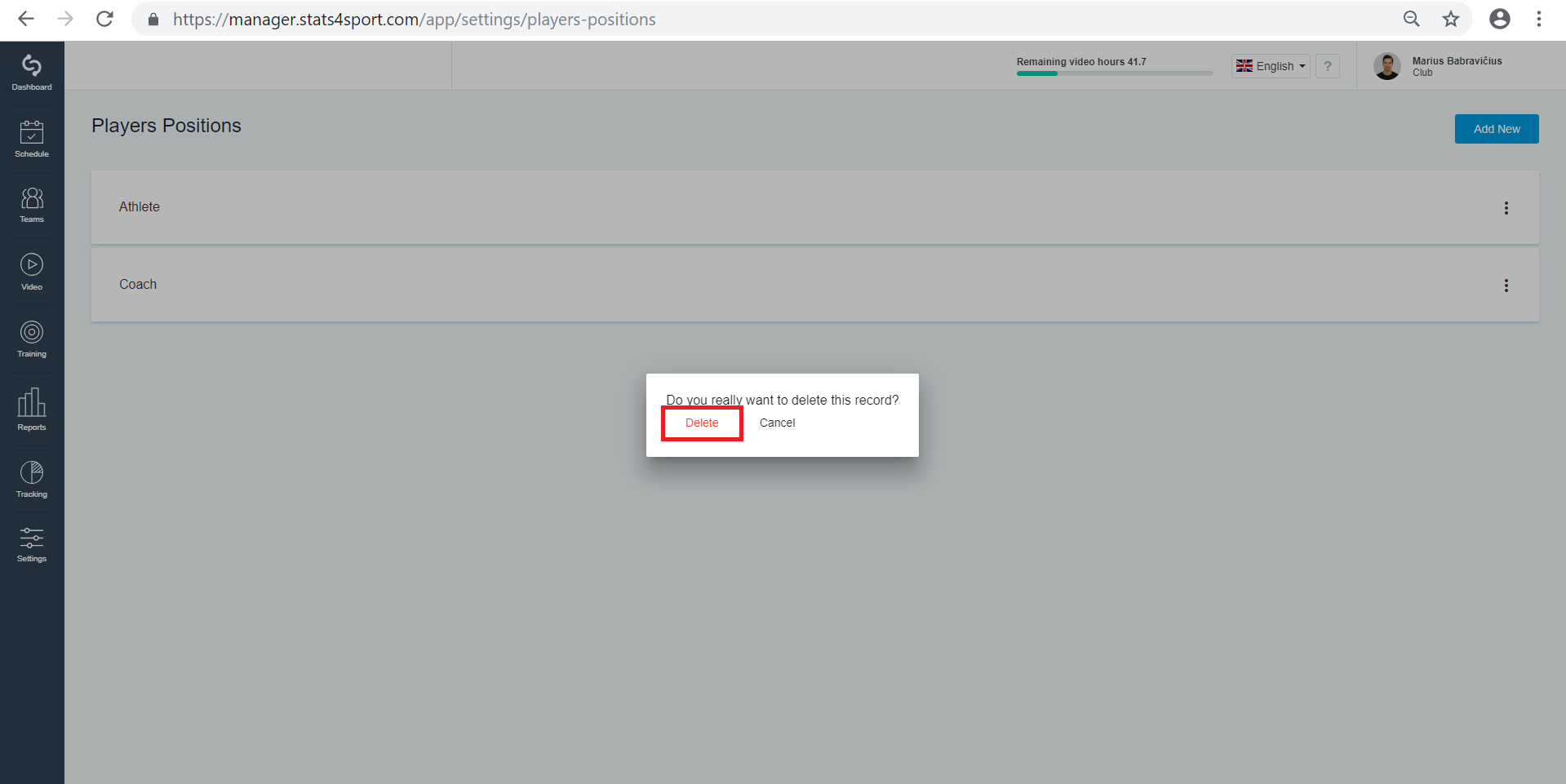Click the site padlock icon
The image size is (1566, 784).
click(153, 19)
